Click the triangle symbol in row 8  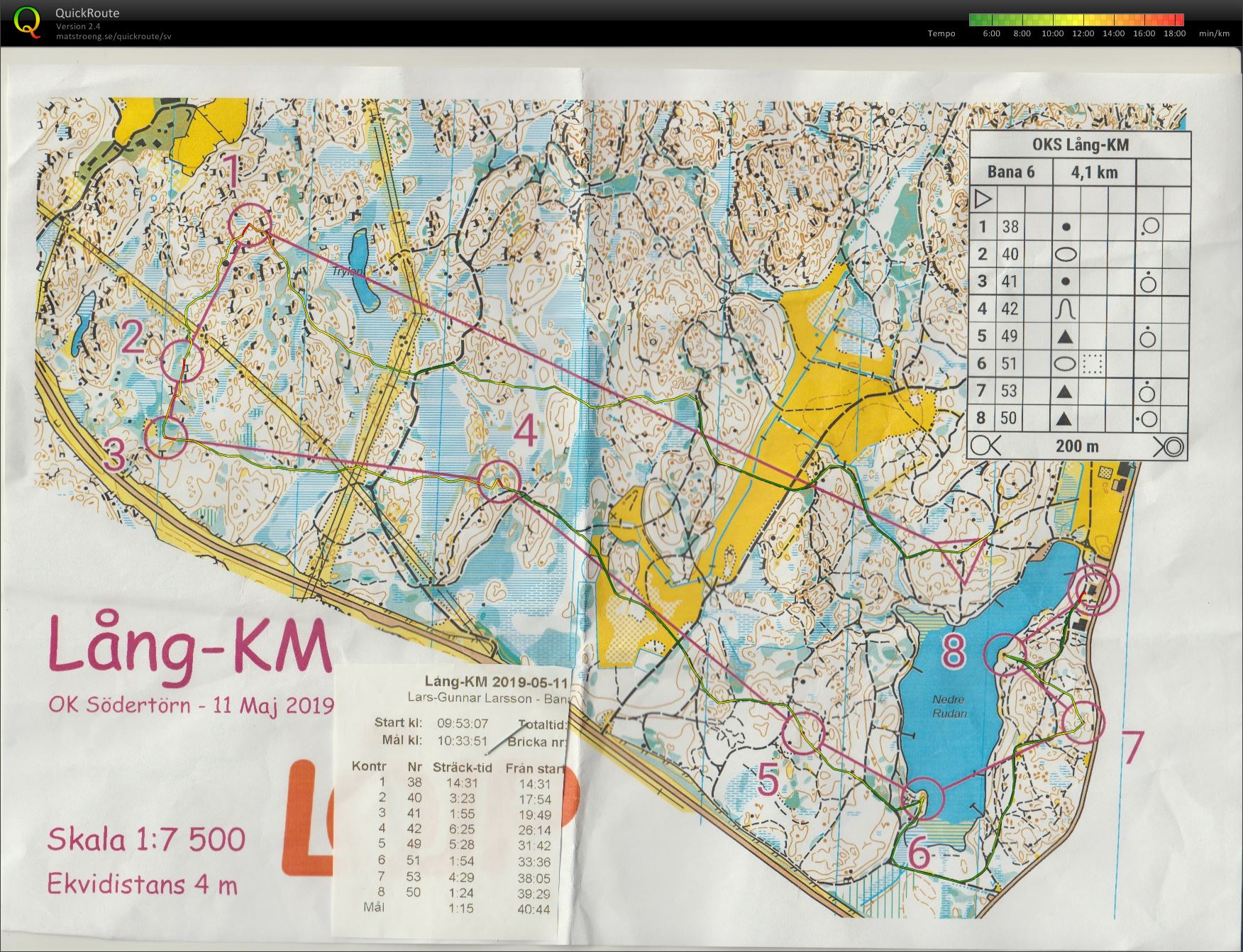(x=1065, y=419)
